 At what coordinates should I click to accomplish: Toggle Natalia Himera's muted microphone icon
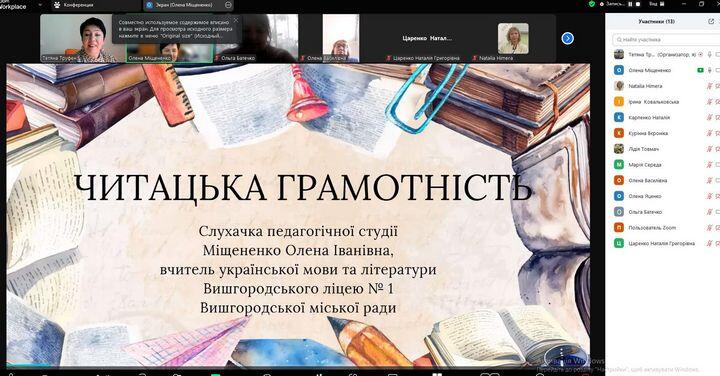(709, 86)
